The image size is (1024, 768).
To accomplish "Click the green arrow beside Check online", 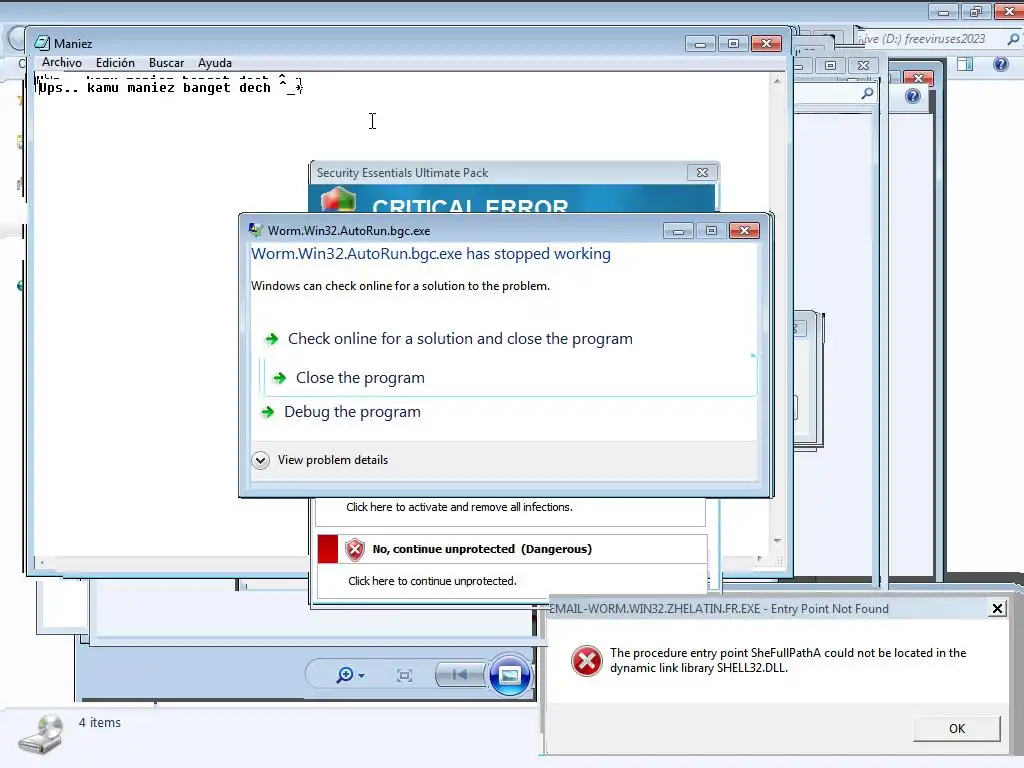I will click(x=271, y=338).
